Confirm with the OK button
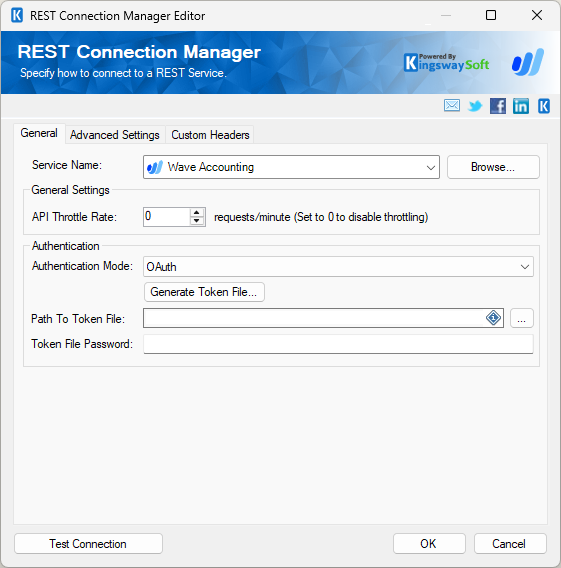 (x=429, y=543)
